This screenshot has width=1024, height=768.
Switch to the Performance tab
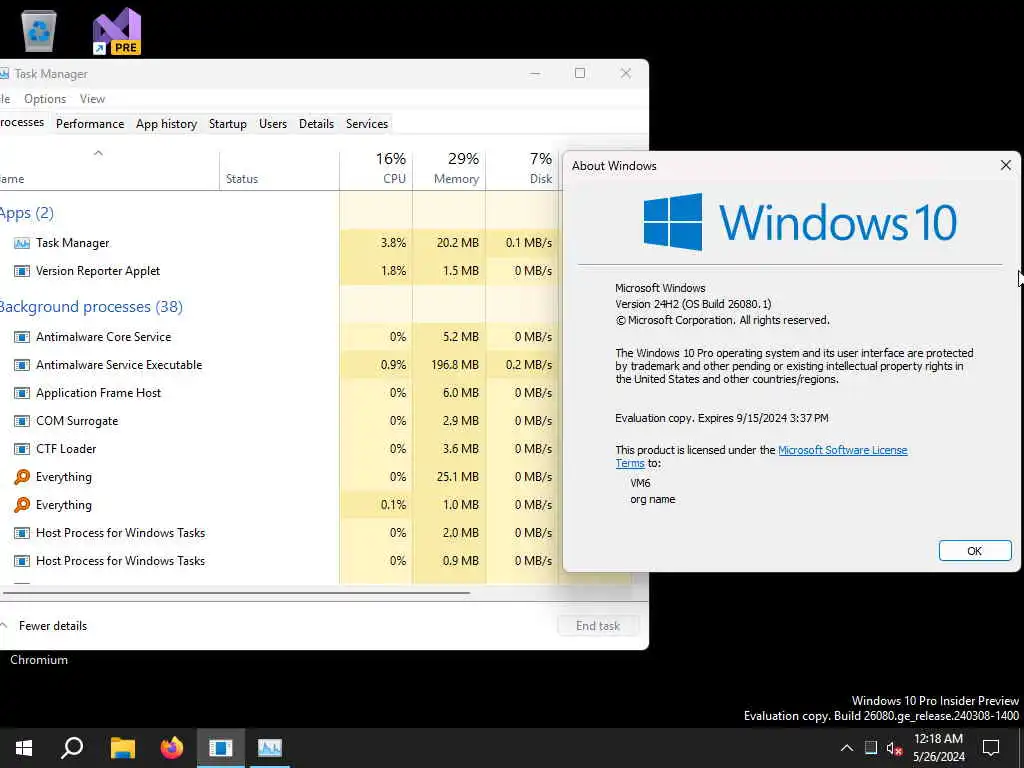point(90,124)
